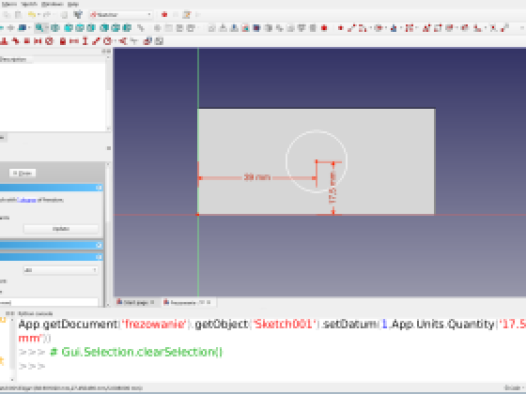Select the create circle tool
Image resolution: width=526 pixels, height=394 pixels.
[x=379, y=28]
